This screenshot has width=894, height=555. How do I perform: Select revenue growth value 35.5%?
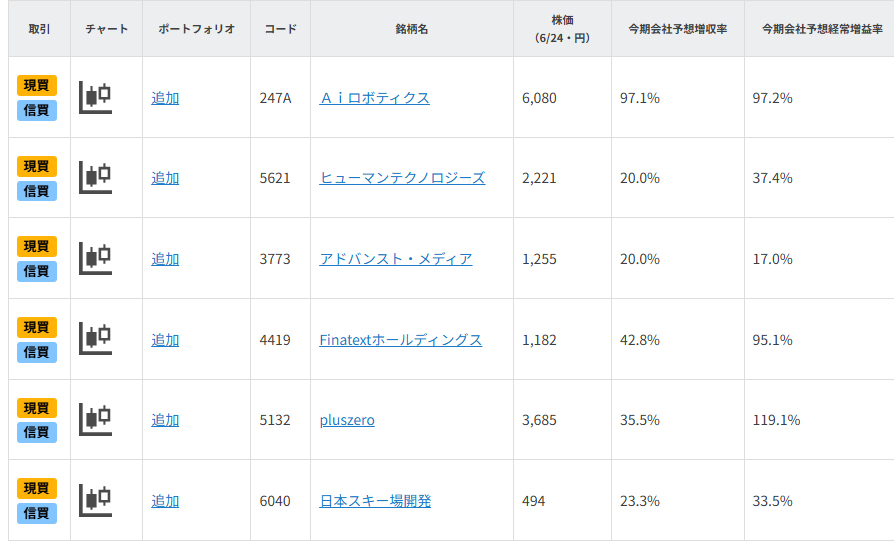pos(640,420)
